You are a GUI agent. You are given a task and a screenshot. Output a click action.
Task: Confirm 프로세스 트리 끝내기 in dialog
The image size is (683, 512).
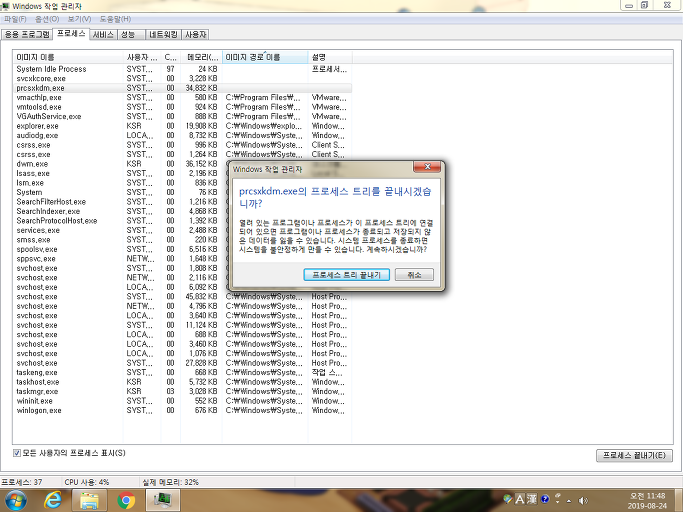[346, 275]
